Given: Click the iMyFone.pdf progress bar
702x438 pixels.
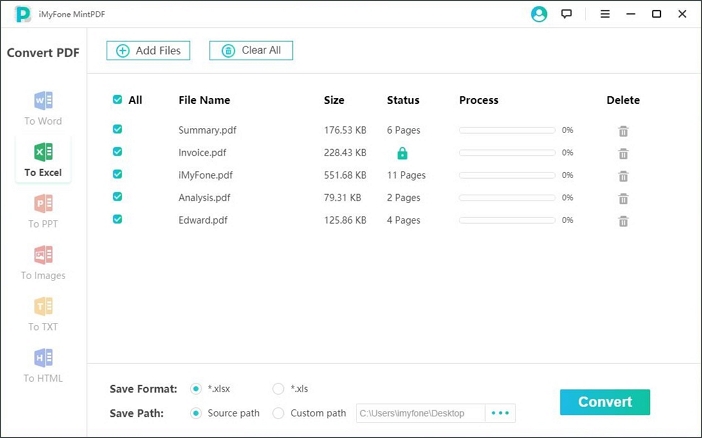Looking at the screenshot, I should point(507,175).
